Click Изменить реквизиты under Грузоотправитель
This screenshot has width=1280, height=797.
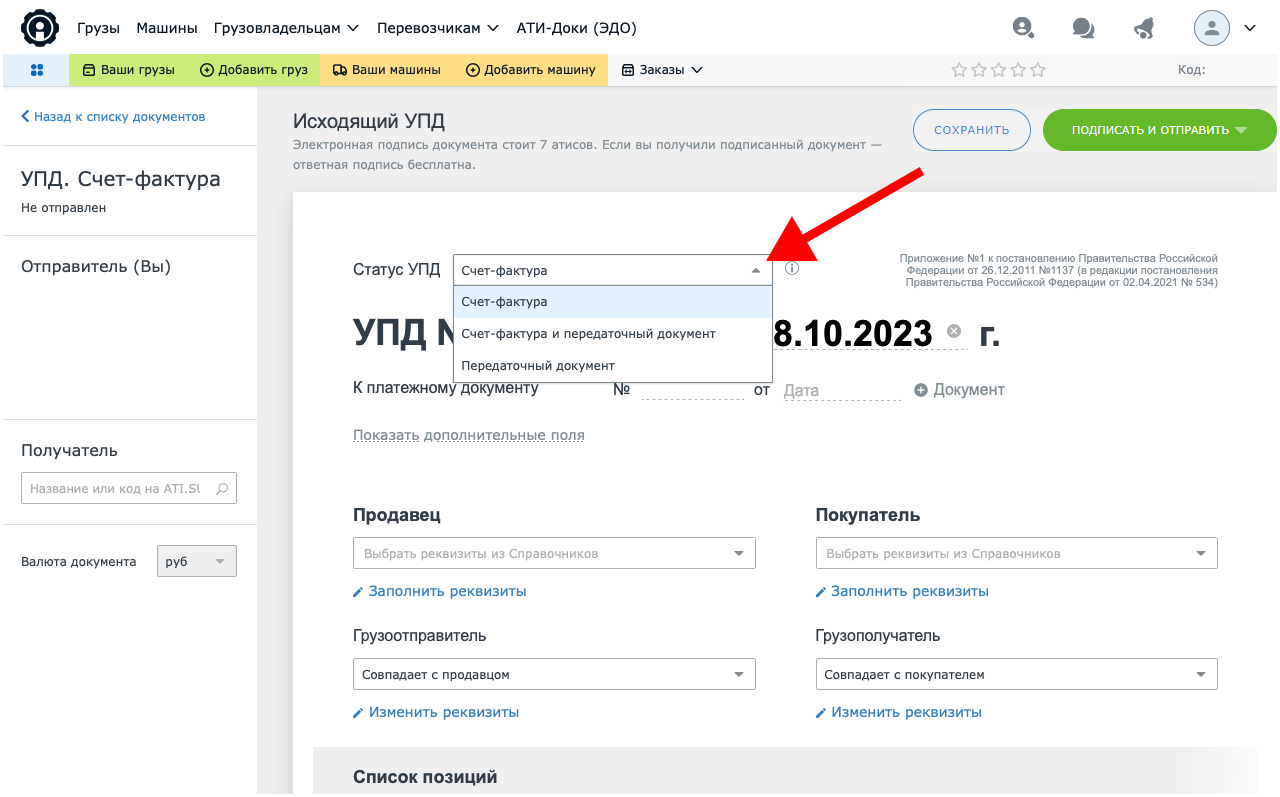tap(436, 713)
